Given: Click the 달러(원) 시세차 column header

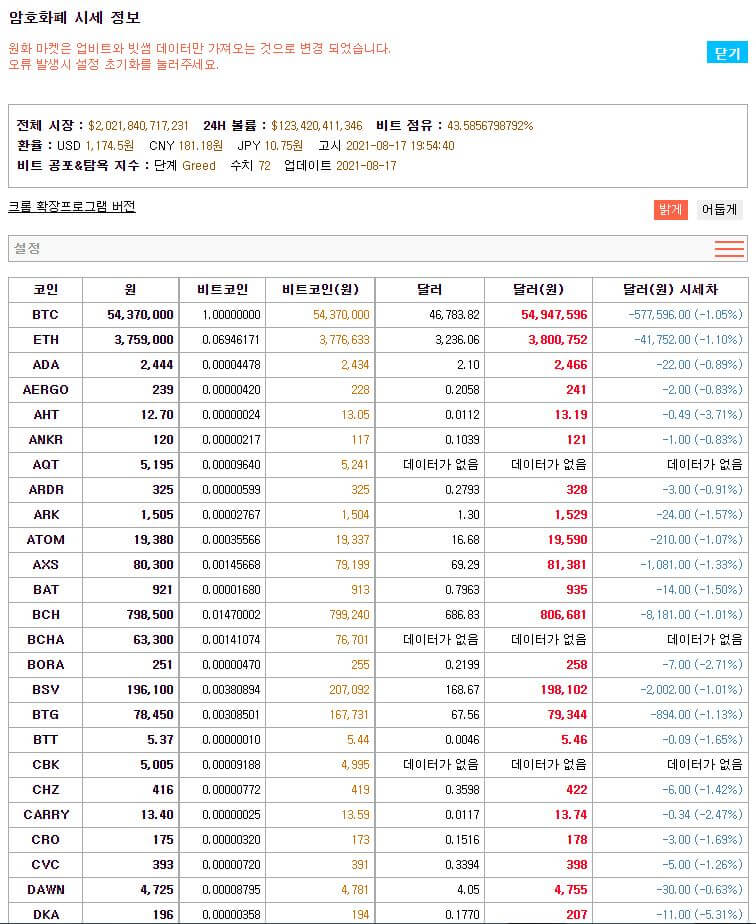Looking at the screenshot, I should (x=670, y=289).
